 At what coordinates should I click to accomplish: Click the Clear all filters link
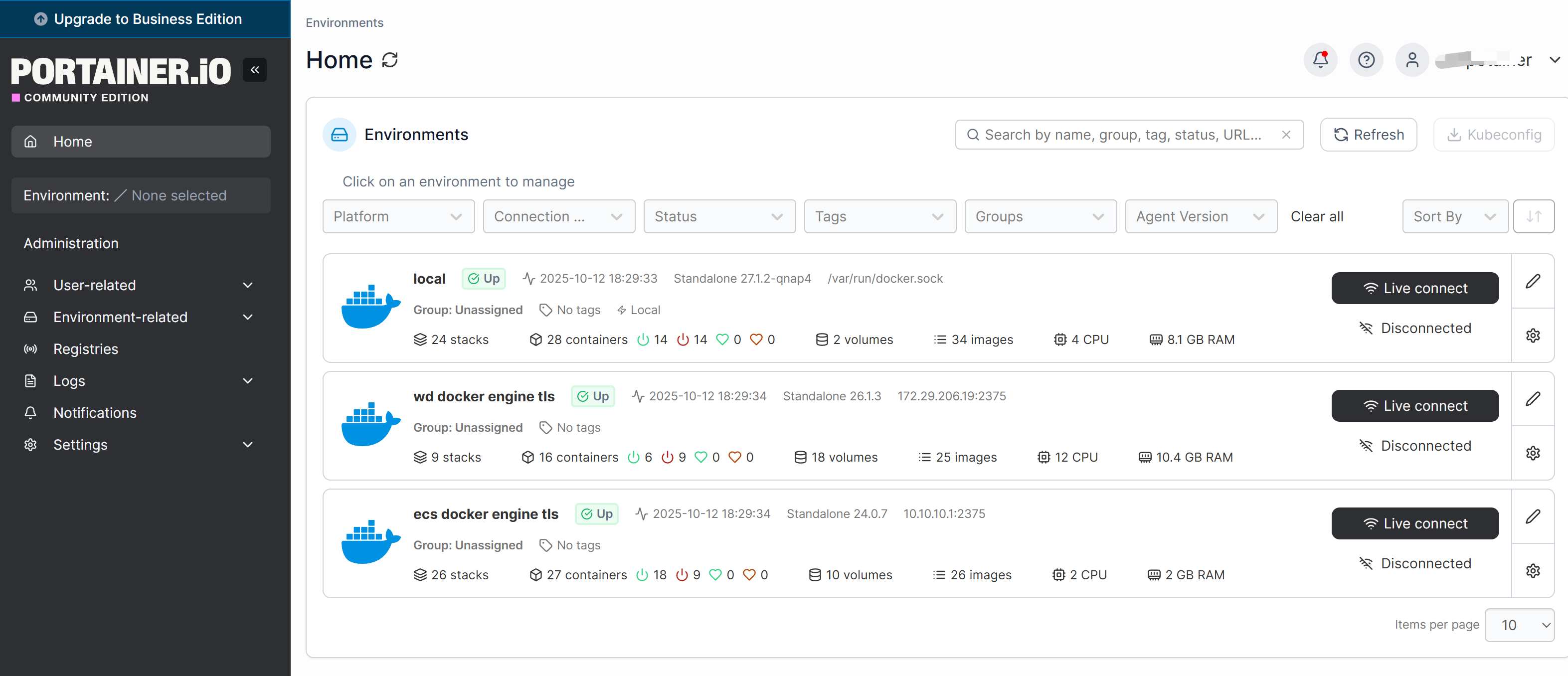[1317, 217]
